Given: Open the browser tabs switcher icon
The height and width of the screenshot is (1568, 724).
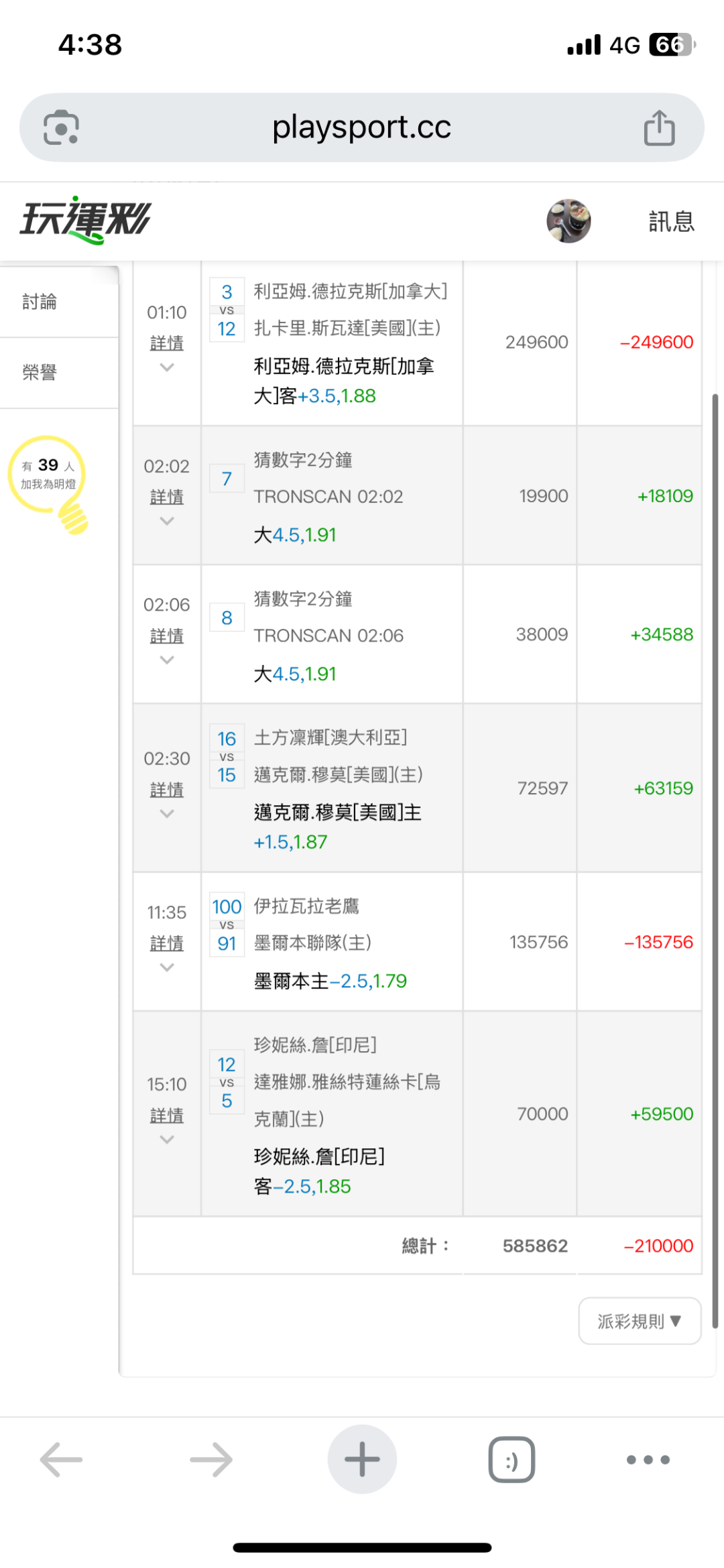Looking at the screenshot, I should [x=511, y=1459].
